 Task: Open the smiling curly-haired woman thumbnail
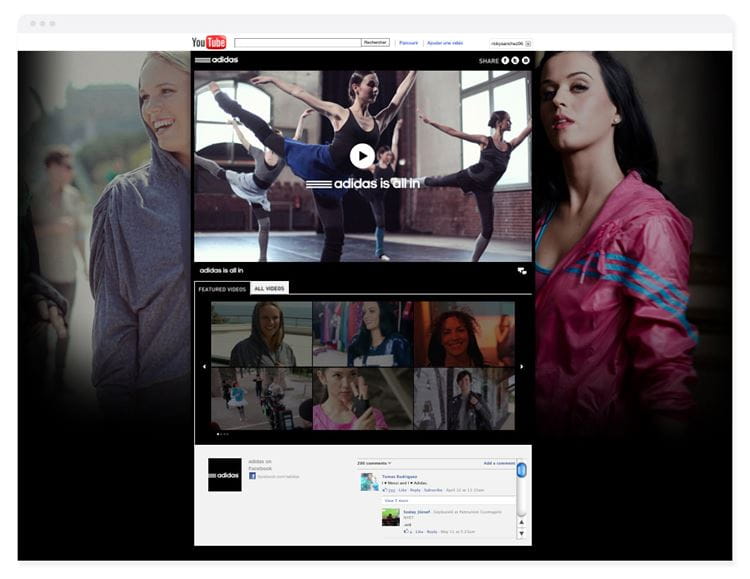point(464,334)
